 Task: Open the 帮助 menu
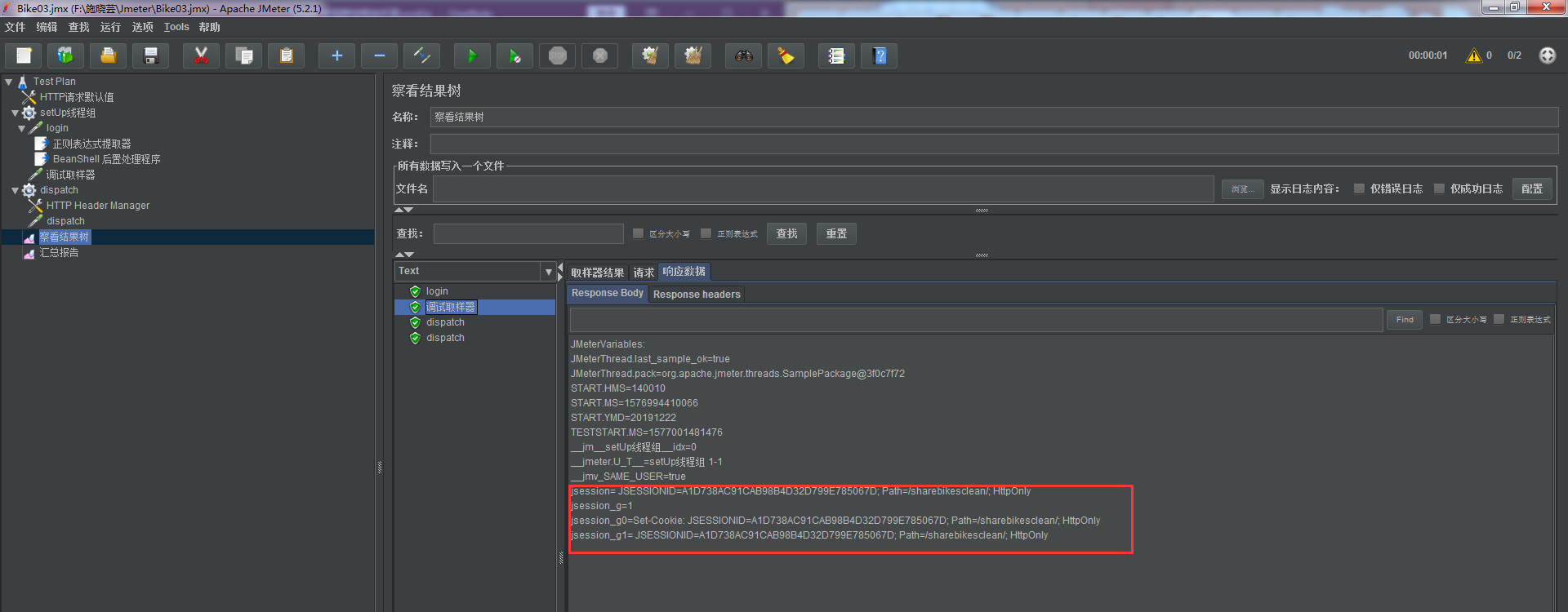[210, 27]
